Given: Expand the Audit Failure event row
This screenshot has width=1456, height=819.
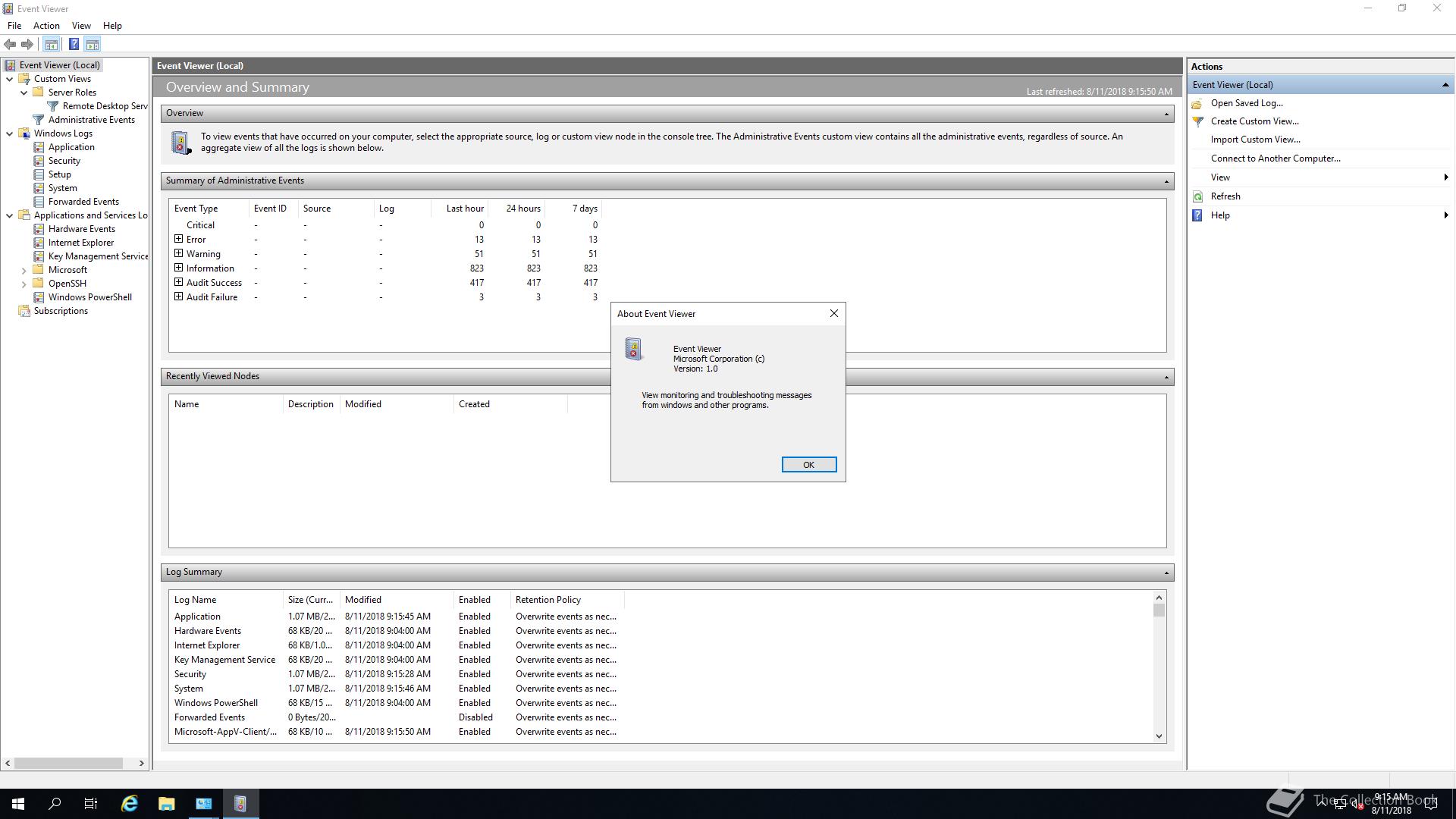Looking at the screenshot, I should click(x=179, y=297).
